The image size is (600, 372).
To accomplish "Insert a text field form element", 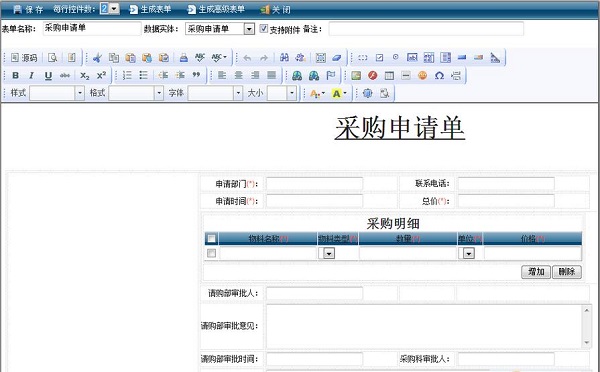I will tap(412, 58).
